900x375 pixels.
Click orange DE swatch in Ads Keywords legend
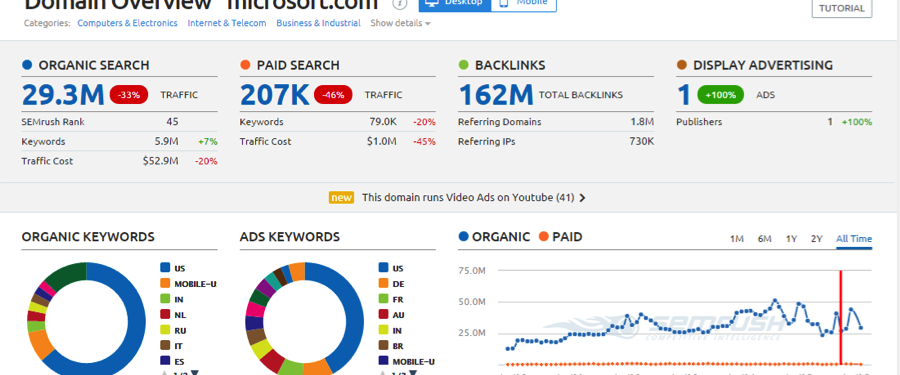coord(383,283)
